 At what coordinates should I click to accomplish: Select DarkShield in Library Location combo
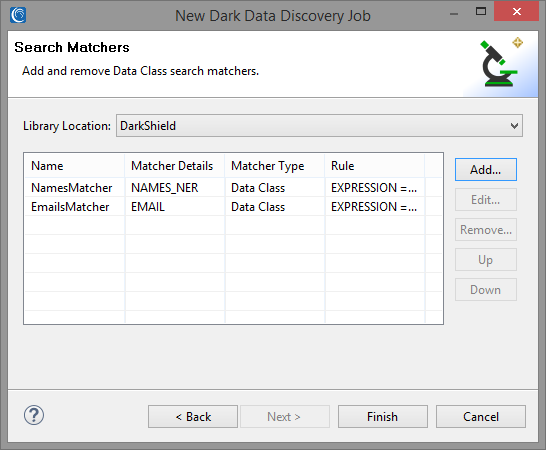click(319, 126)
